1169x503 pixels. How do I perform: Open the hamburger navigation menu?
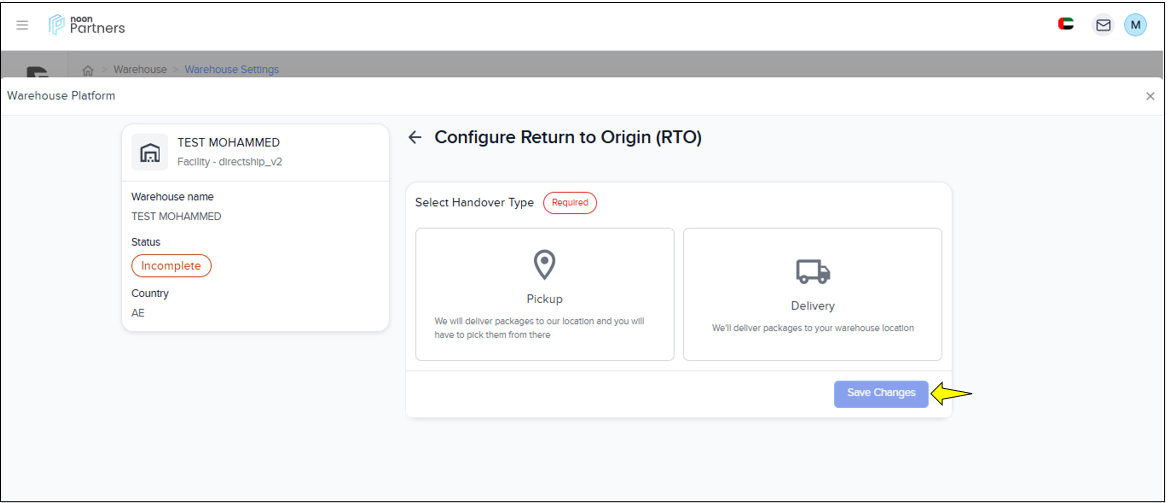pos(22,25)
